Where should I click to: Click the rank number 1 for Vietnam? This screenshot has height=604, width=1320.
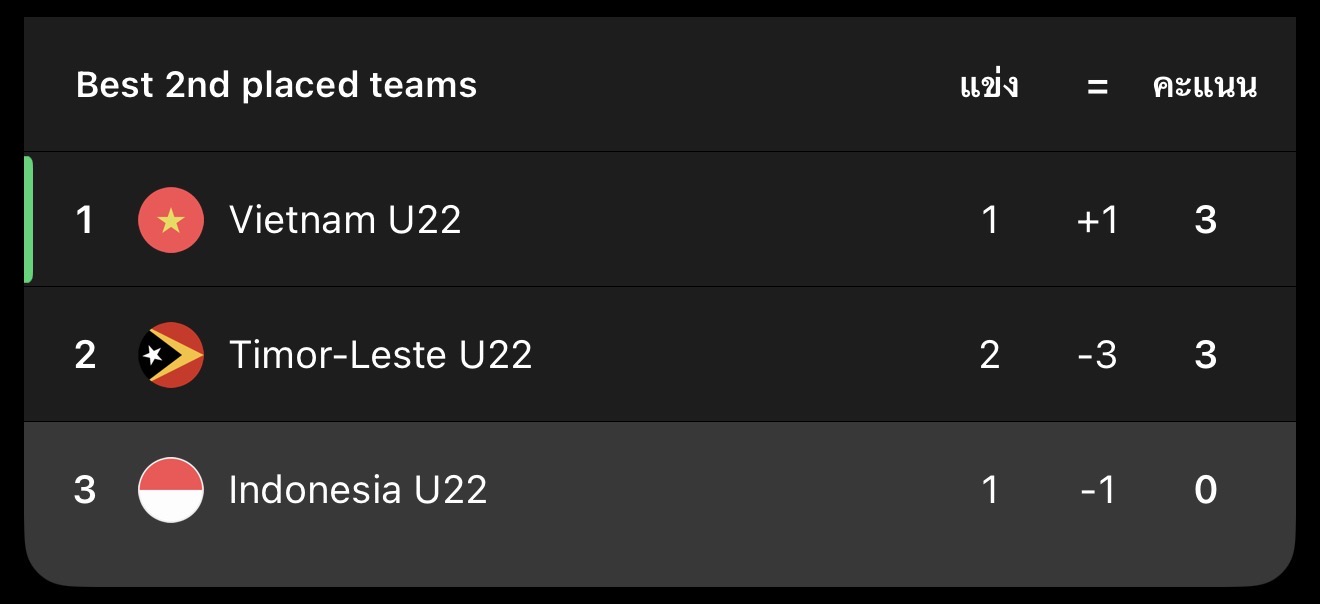coord(85,220)
